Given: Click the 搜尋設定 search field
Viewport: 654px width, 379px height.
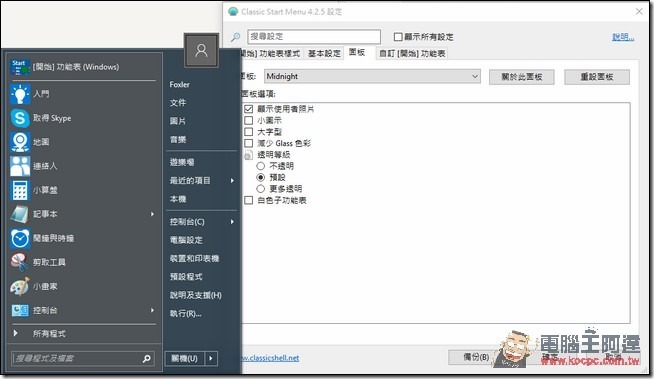Looking at the screenshot, I should [314, 37].
